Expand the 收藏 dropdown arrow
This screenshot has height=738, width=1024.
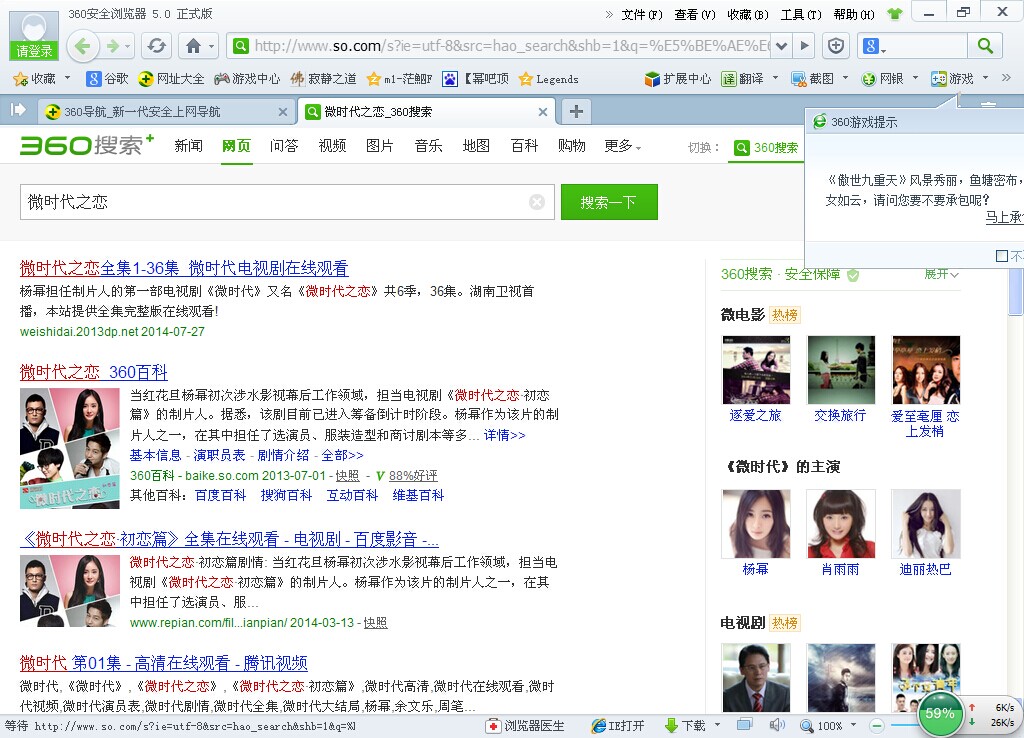(x=67, y=79)
